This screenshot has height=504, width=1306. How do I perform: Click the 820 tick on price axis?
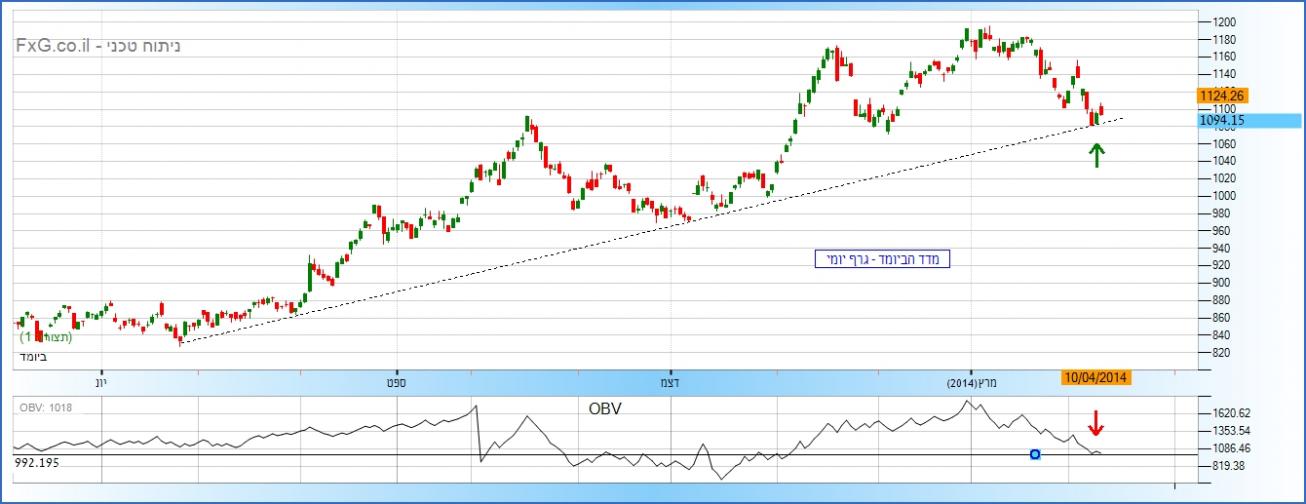tap(1220, 353)
